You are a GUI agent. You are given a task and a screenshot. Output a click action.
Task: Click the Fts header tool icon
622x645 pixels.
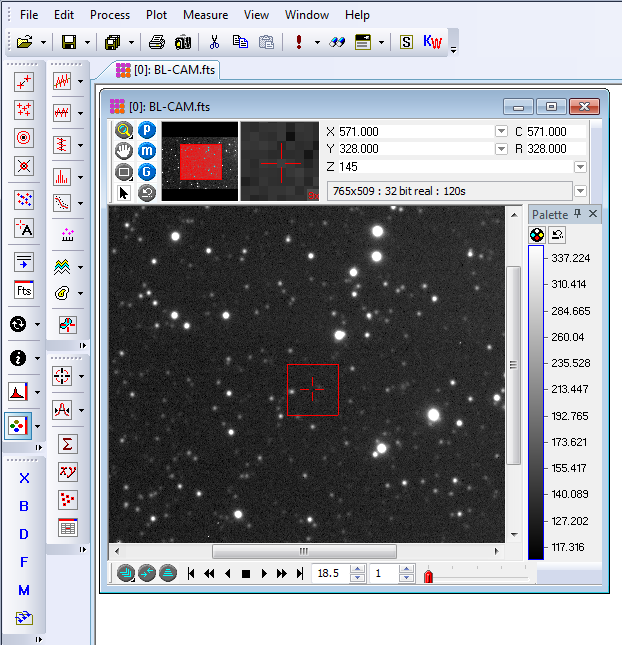24,290
